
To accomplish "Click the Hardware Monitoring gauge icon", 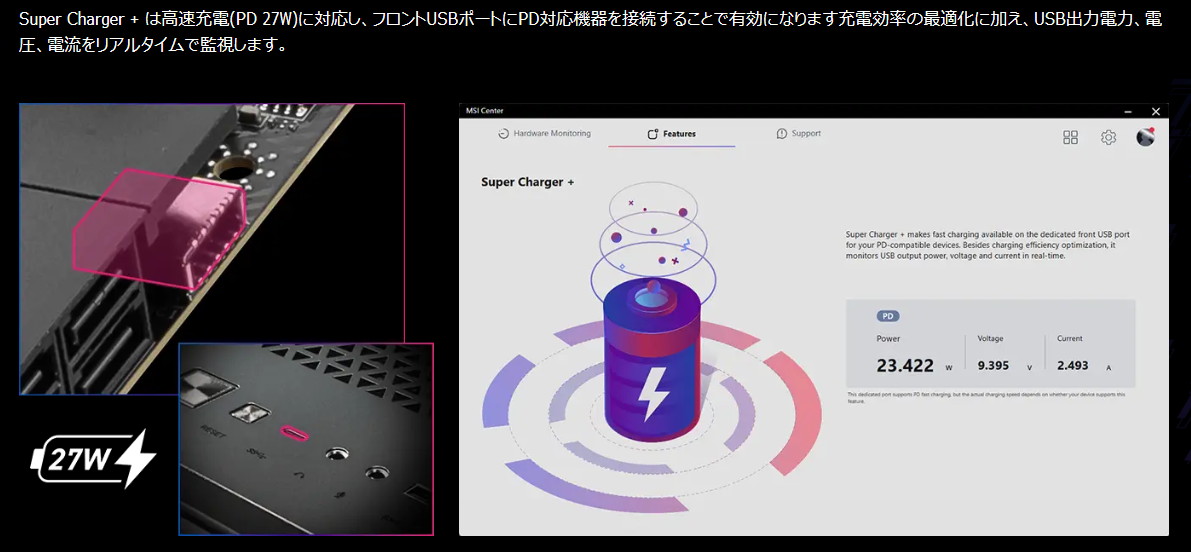I will click(x=503, y=134).
